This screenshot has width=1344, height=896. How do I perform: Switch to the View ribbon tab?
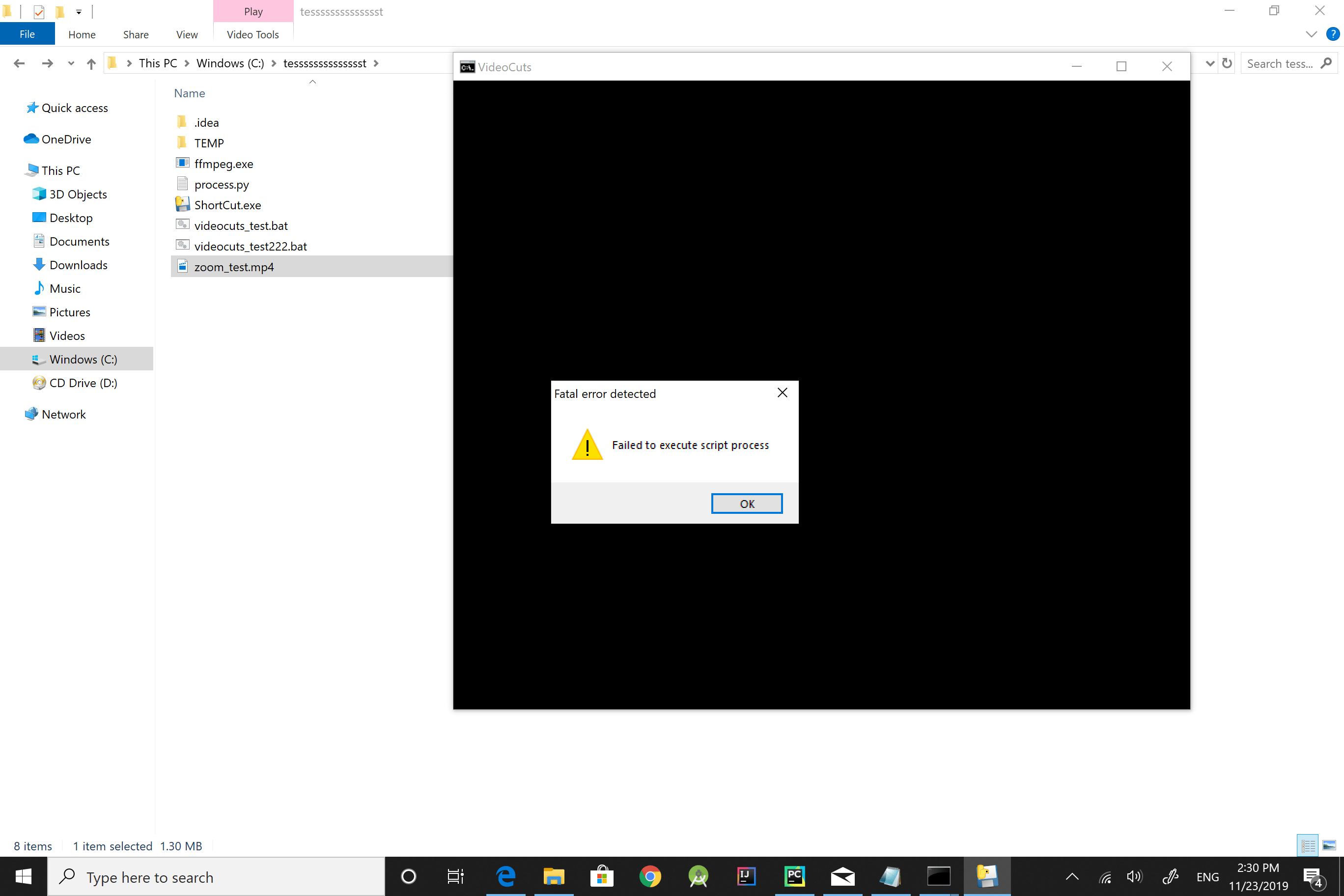pyautogui.click(x=186, y=34)
